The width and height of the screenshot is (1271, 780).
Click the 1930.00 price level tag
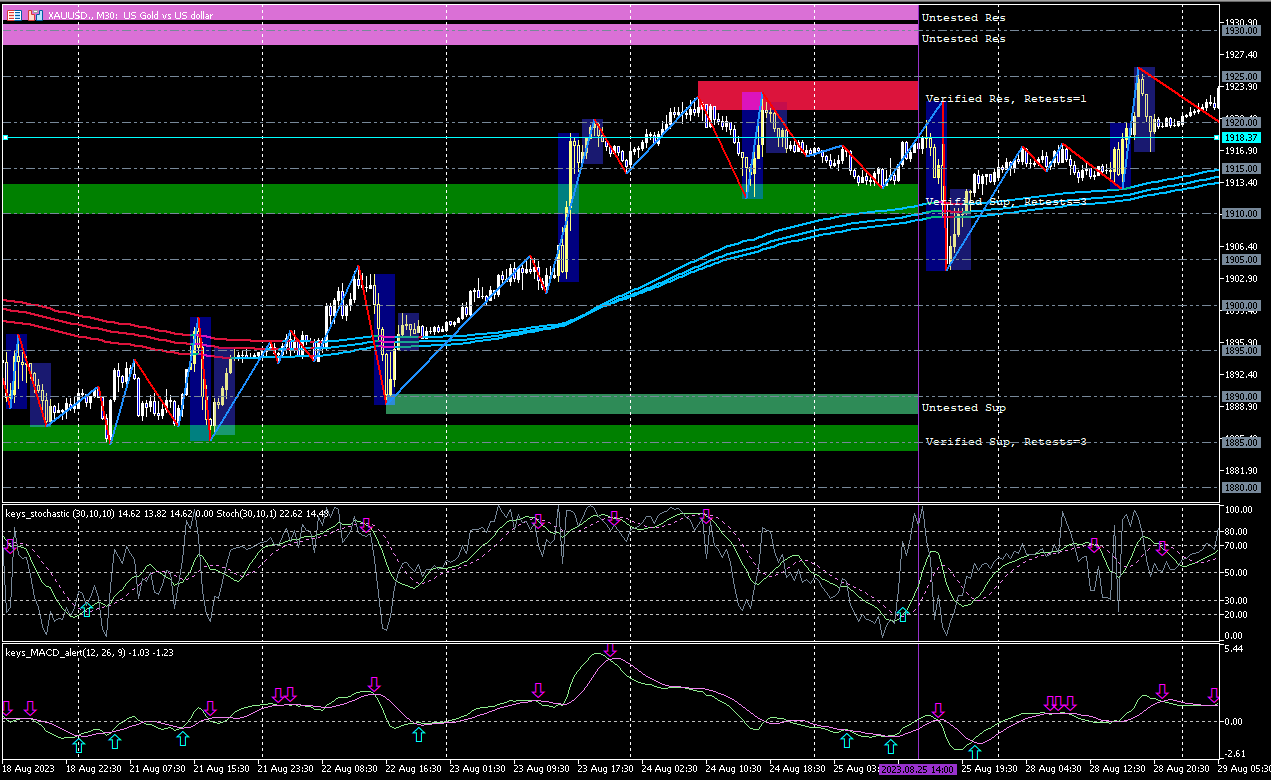[1240, 31]
